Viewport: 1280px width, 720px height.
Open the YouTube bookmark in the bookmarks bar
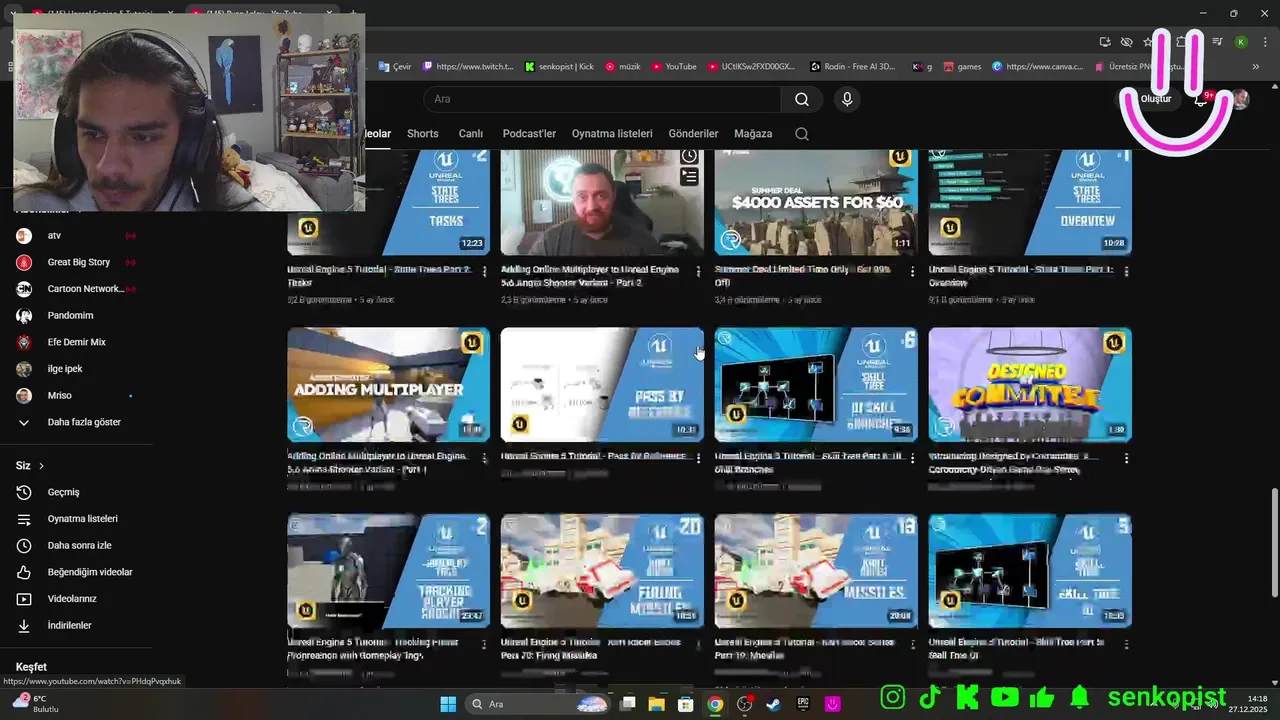(674, 67)
